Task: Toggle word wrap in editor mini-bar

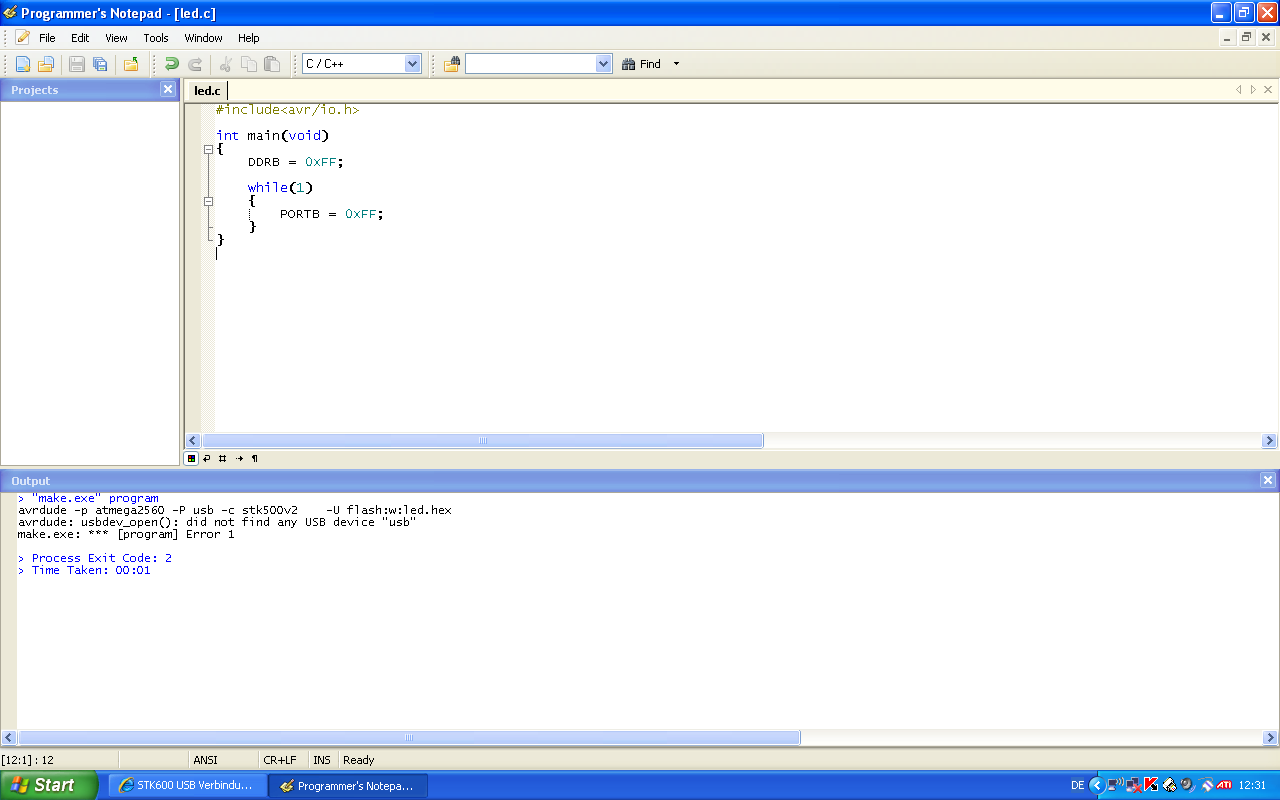Action: pos(207,458)
